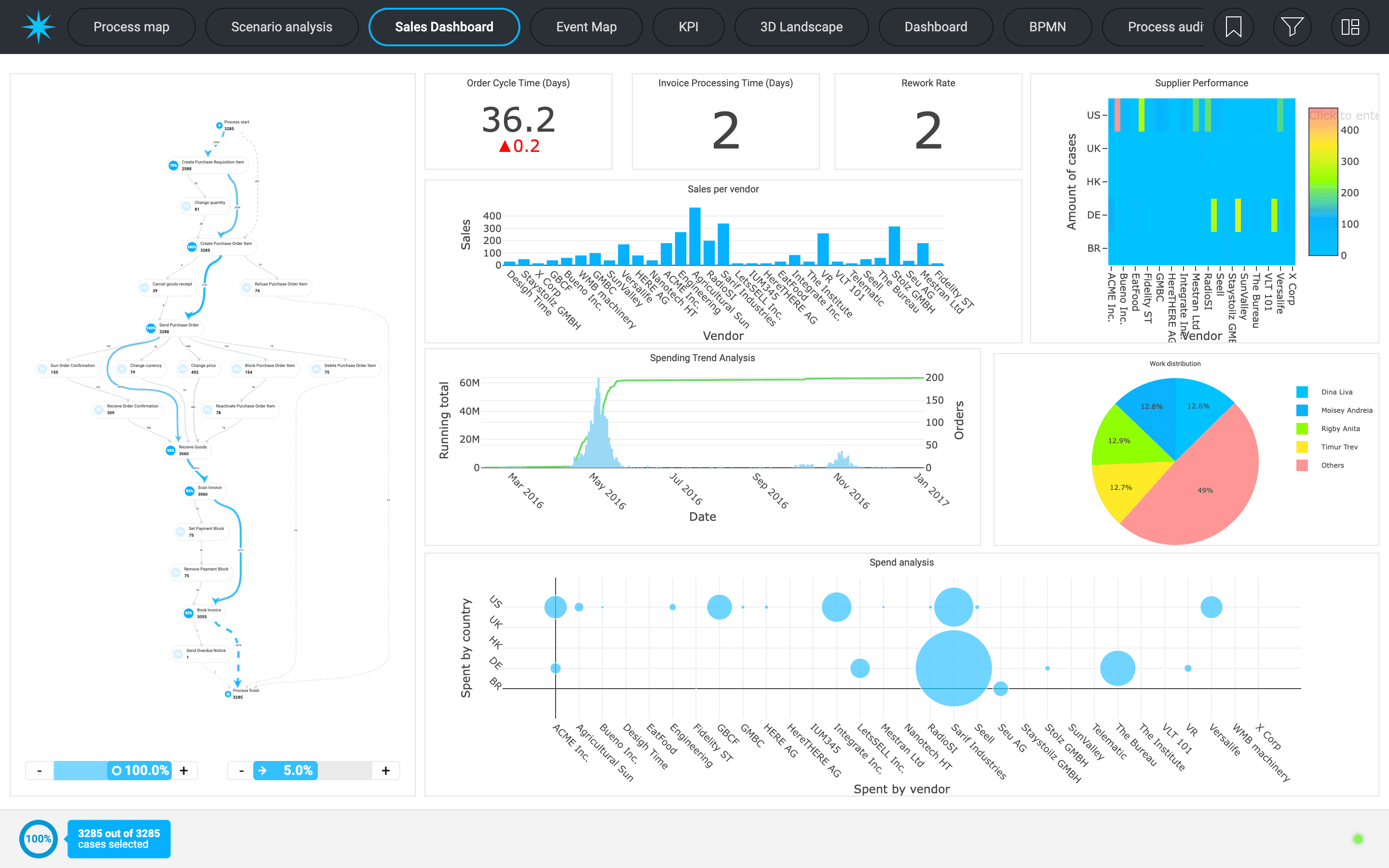Viewport: 1389px width, 868px height.
Task: Open the 3D Landscape tab
Action: (x=801, y=27)
